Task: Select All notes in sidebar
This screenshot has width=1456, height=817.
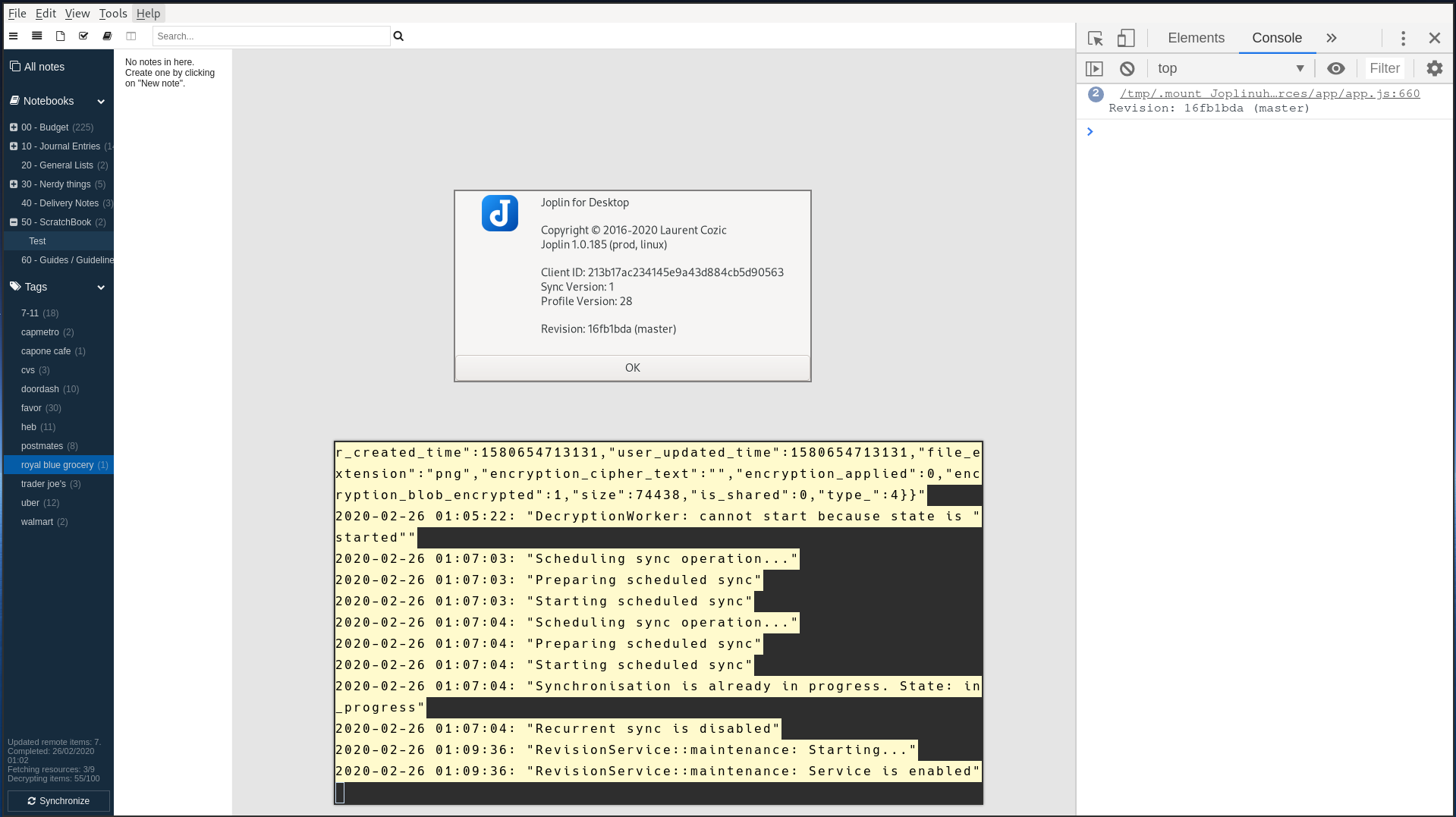Action: pyautogui.click(x=58, y=67)
